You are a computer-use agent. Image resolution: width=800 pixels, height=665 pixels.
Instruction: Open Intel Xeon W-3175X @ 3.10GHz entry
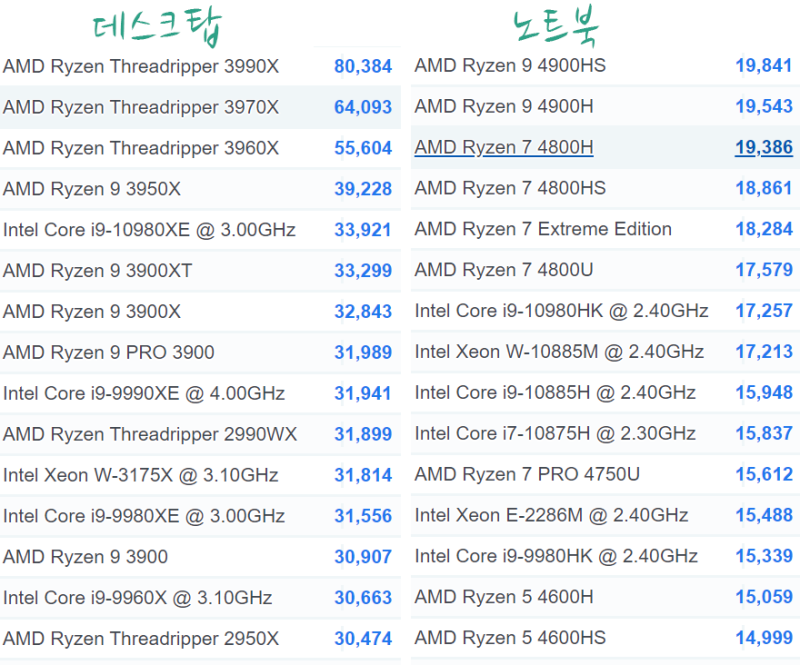tap(141, 475)
